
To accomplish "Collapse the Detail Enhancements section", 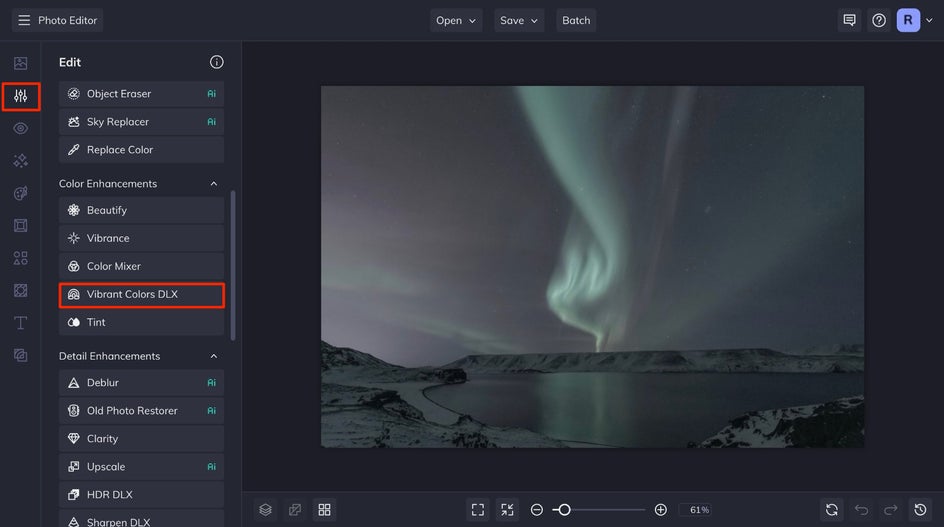I will (214, 357).
